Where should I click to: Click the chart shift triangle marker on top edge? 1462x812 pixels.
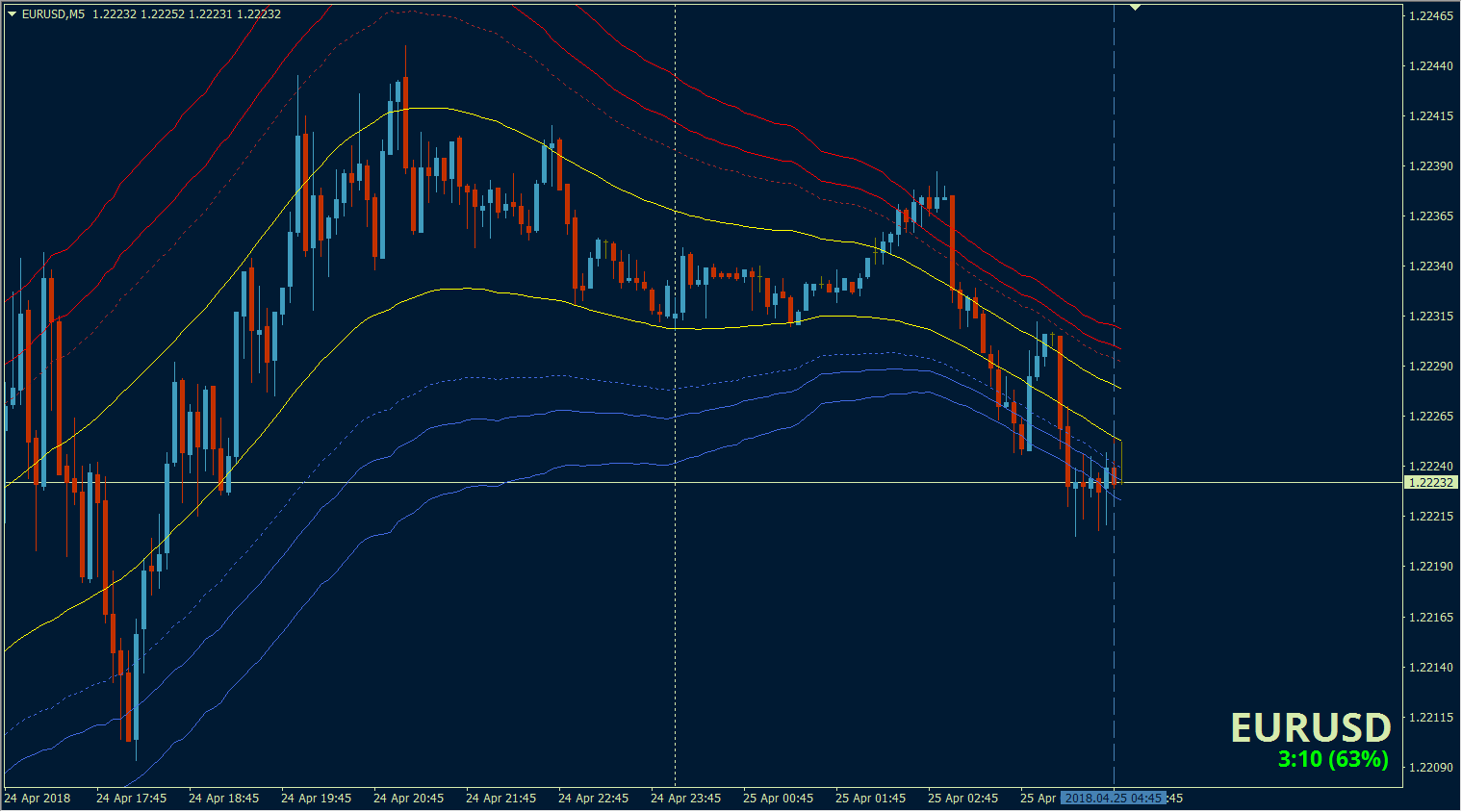pos(1135,7)
